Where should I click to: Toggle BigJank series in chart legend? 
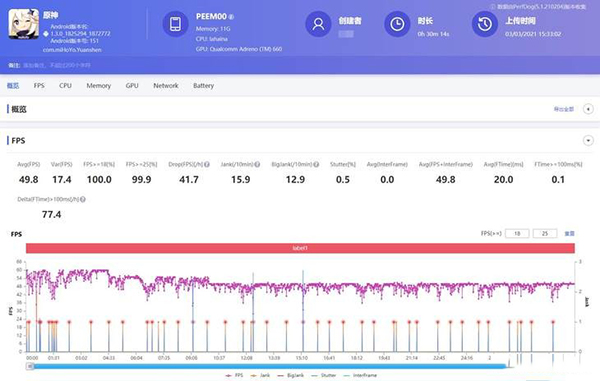[x=290, y=375]
